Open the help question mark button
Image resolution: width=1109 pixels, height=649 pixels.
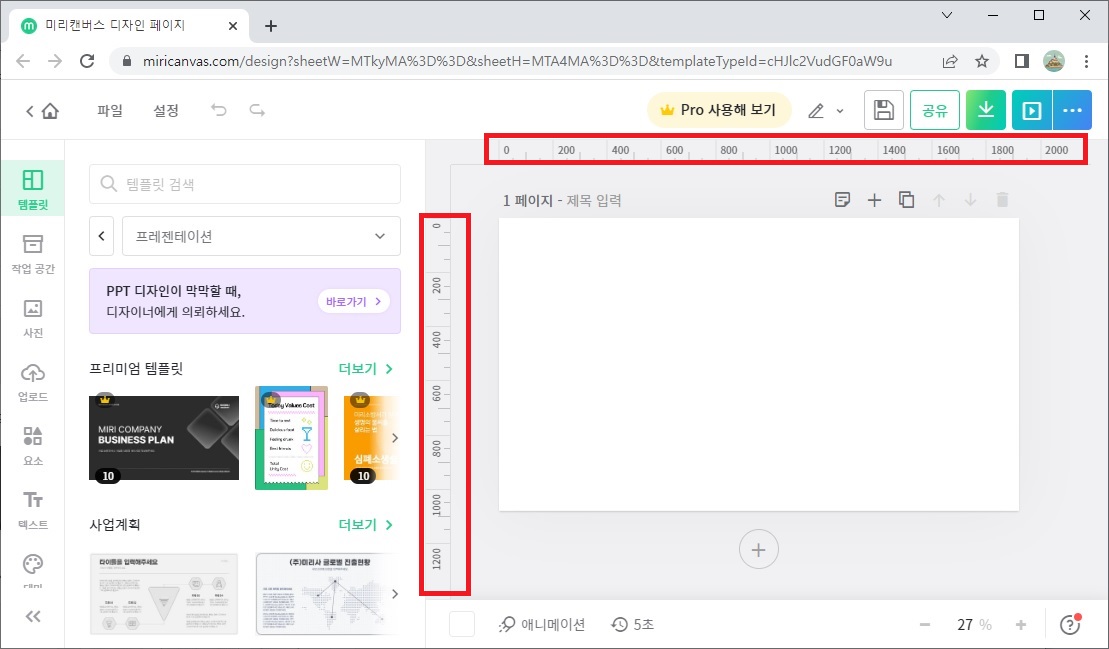pos(1070,624)
